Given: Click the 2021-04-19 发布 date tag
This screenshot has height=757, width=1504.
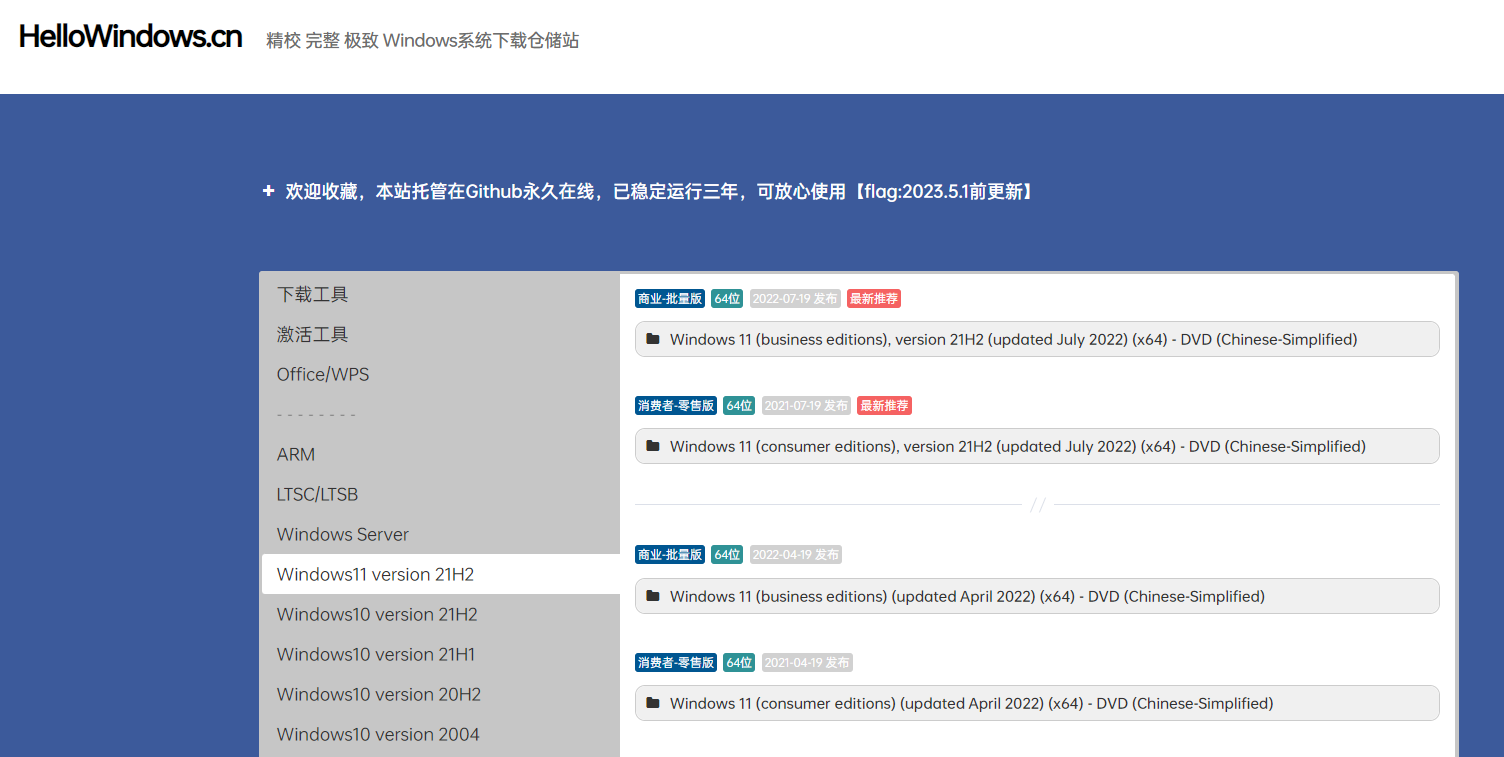Looking at the screenshot, I should [807, 662].
